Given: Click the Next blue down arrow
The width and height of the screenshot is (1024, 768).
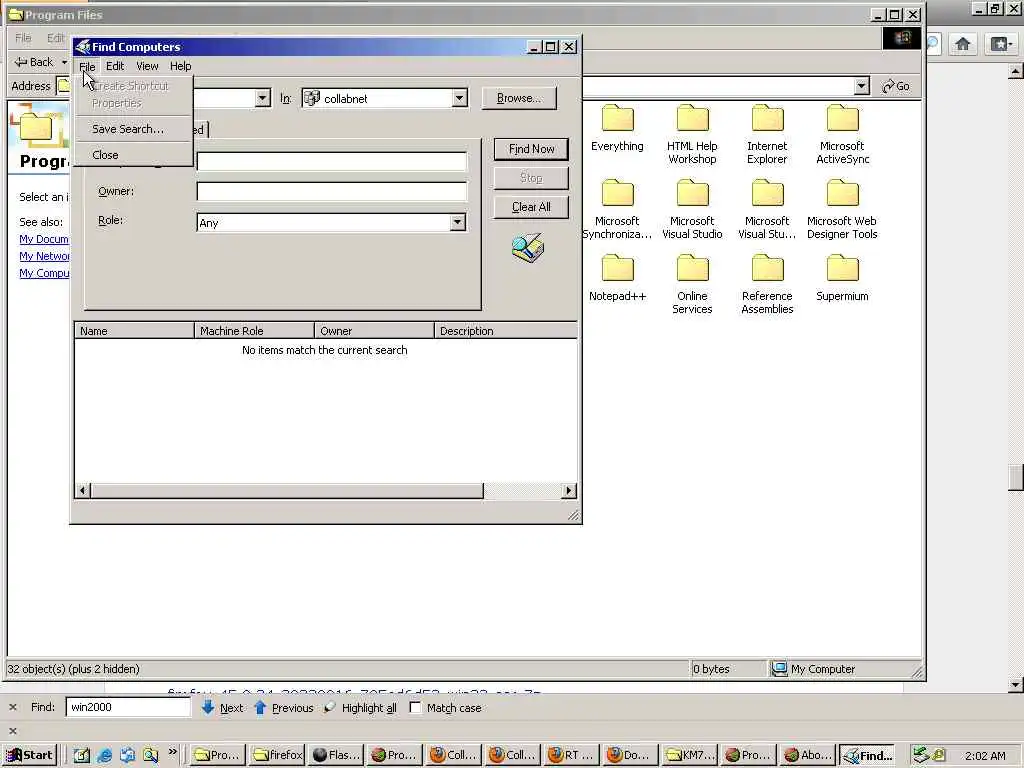Looking at the screenshot, I should (x=208, y=707).
